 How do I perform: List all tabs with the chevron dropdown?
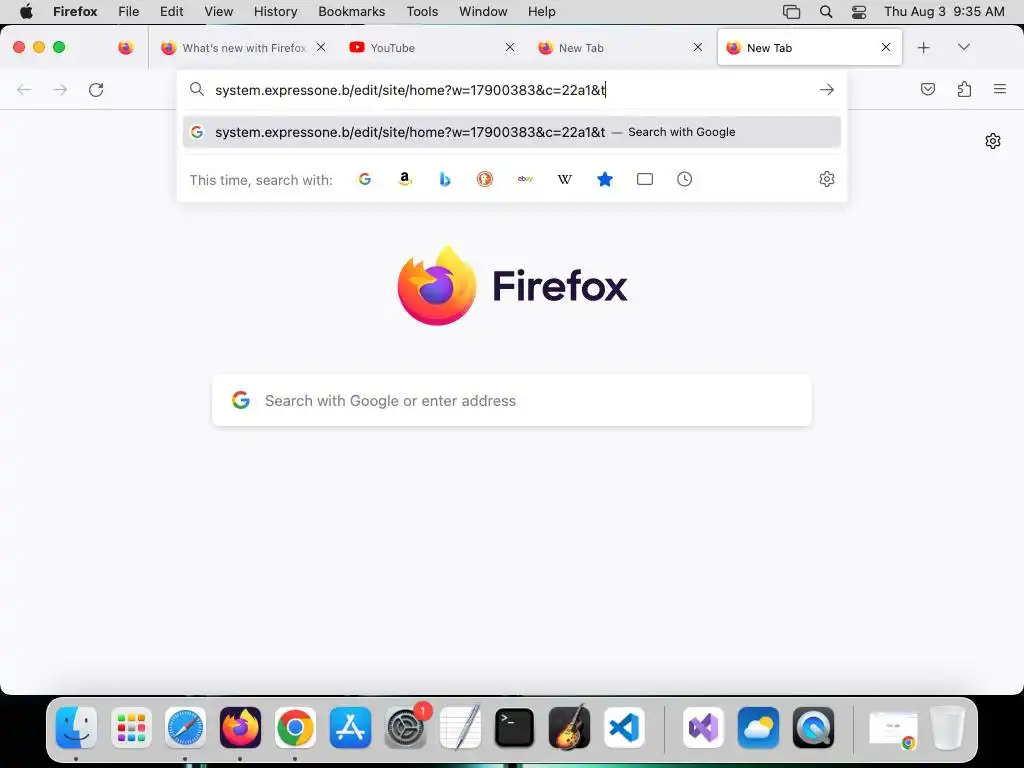964,47
